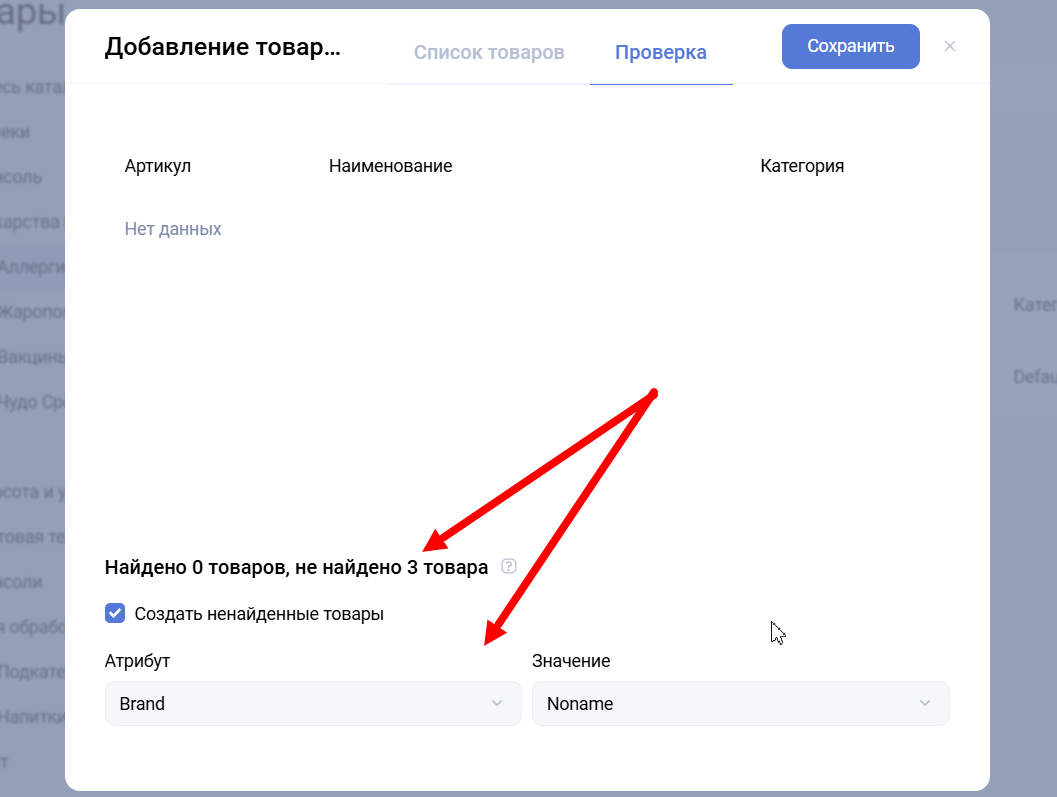The width and height of the screenshot is (1057, 797).
Task: Click the Наименование column header
Action: (390, 166)
